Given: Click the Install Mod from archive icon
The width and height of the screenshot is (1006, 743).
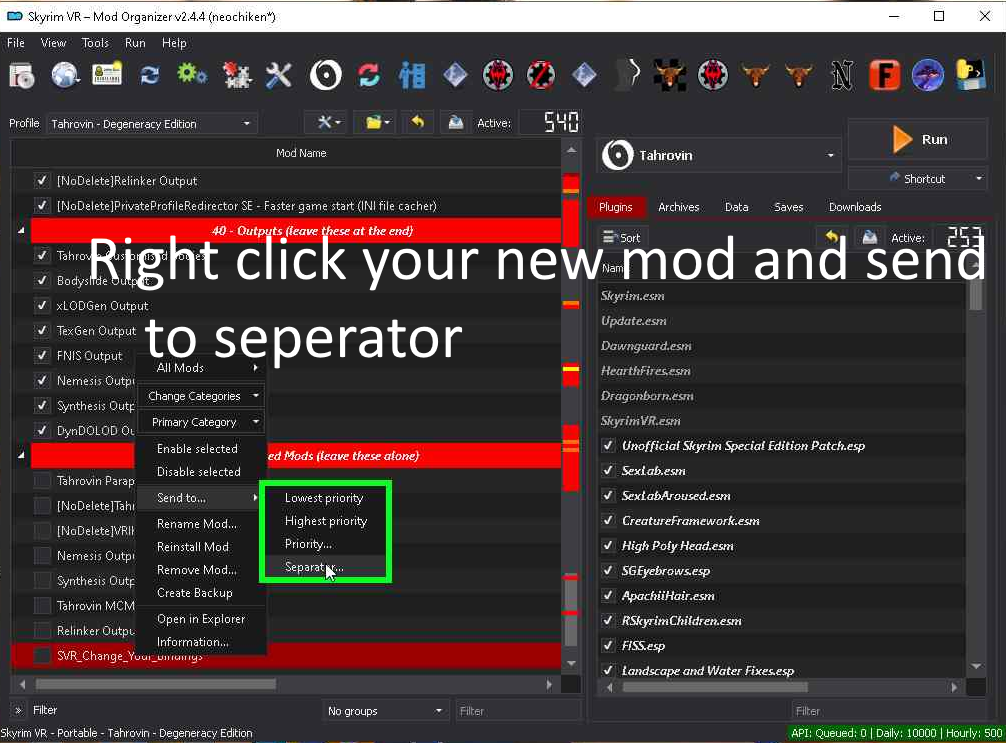Looking at the screenshot, I should 22,75.
